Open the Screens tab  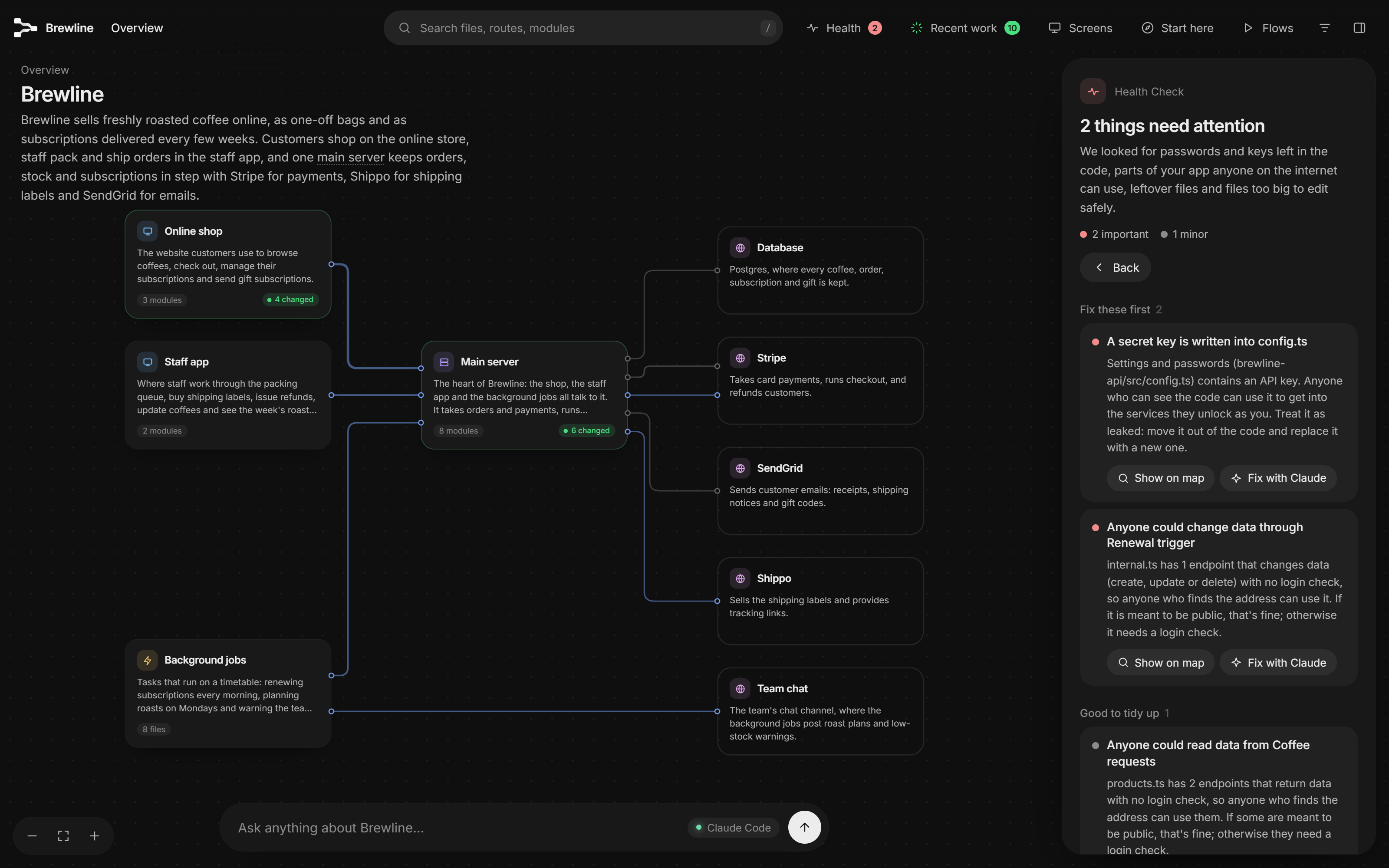coord(1080,27)
